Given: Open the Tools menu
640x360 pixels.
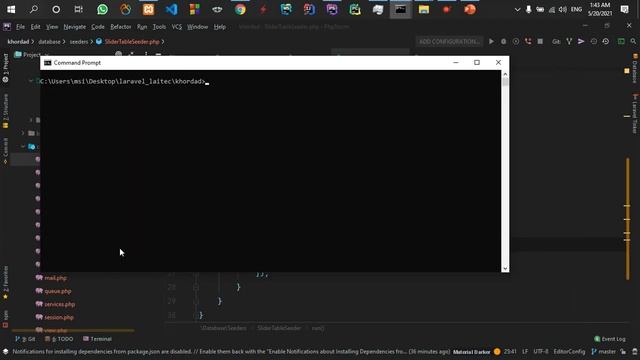Looking at the screenshot, I should 159,27.
